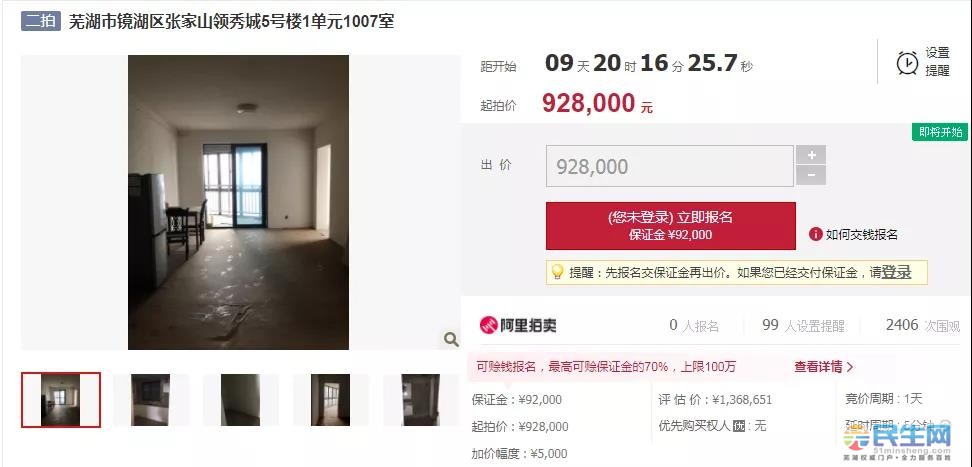Screen dimensions: 972x467
Task: Click 如何交钱报名 help link
Action: point(862,234)
